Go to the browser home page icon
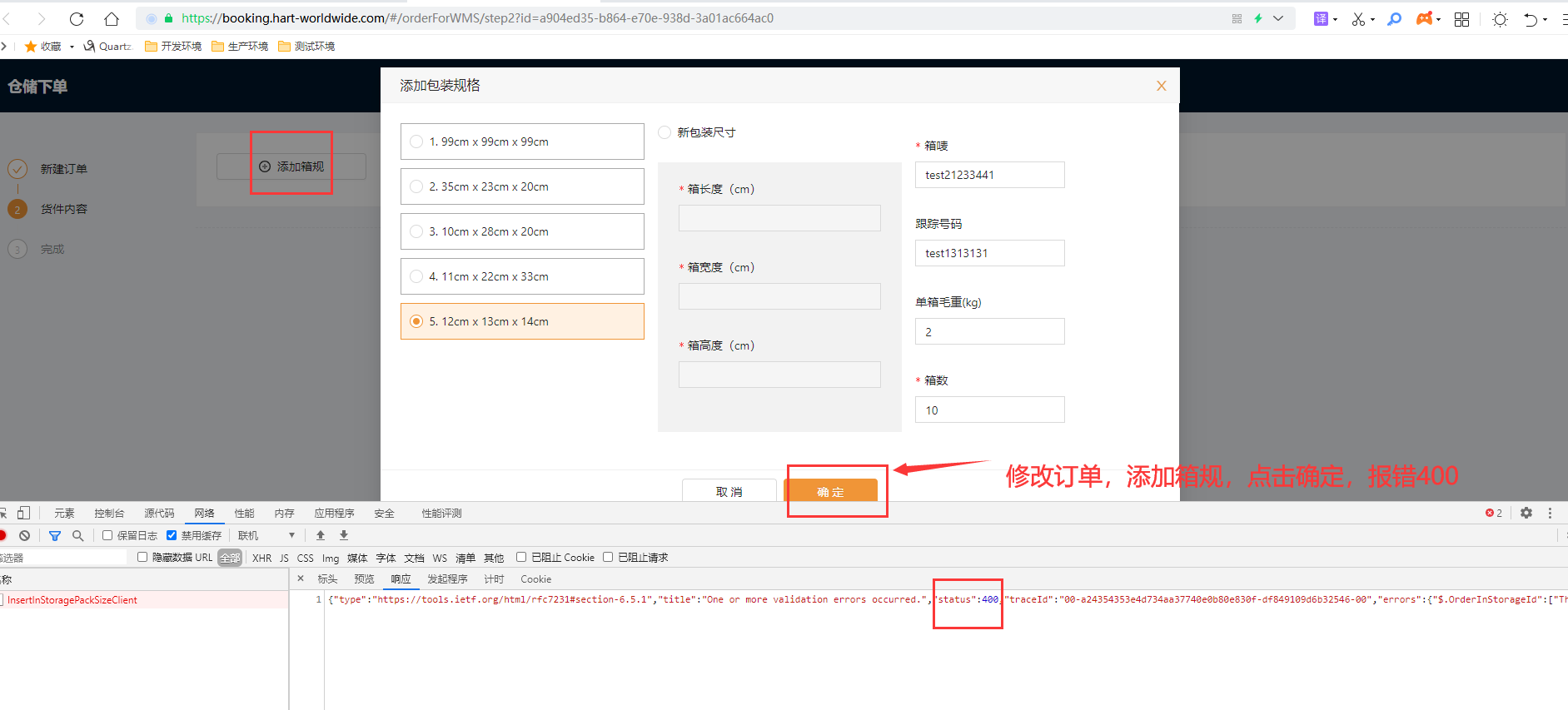 pyautogui.click(x=112, y=18)
